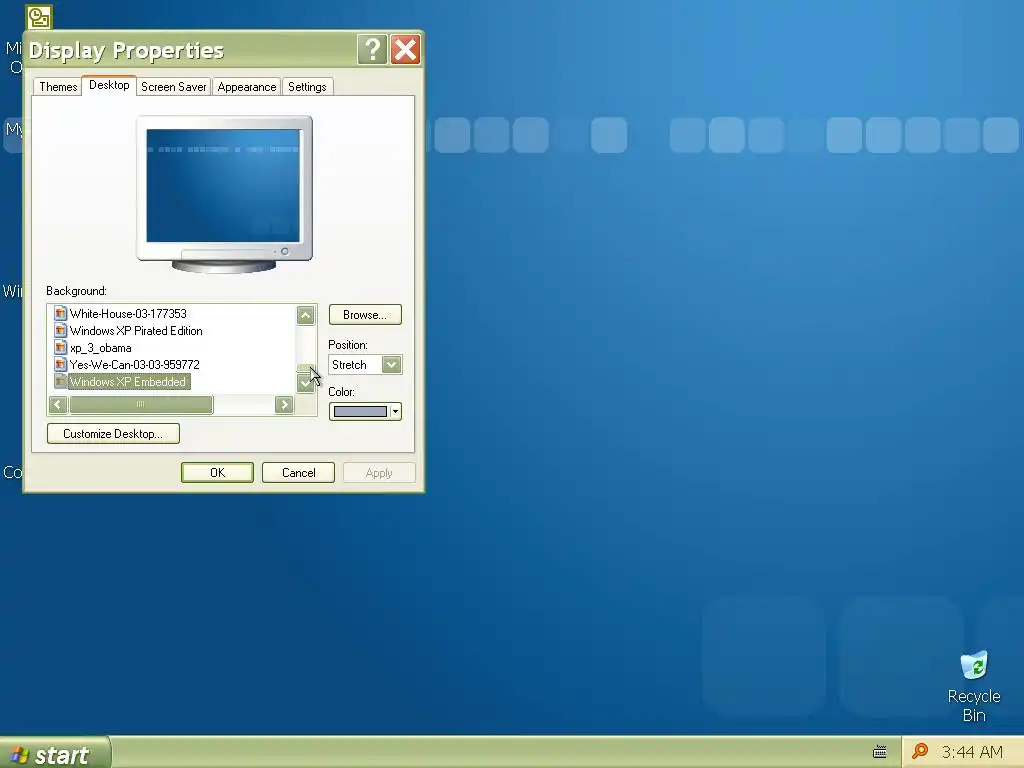
Task: Select the Desktop tab
Action: click(x=109, y=86)
